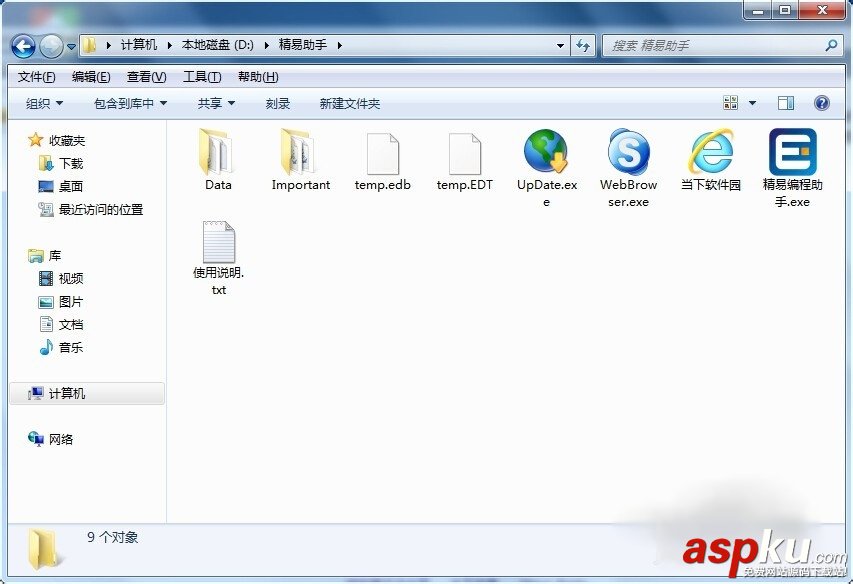
Task: Open the 编辑(E) menu
Action: (91, 77)
